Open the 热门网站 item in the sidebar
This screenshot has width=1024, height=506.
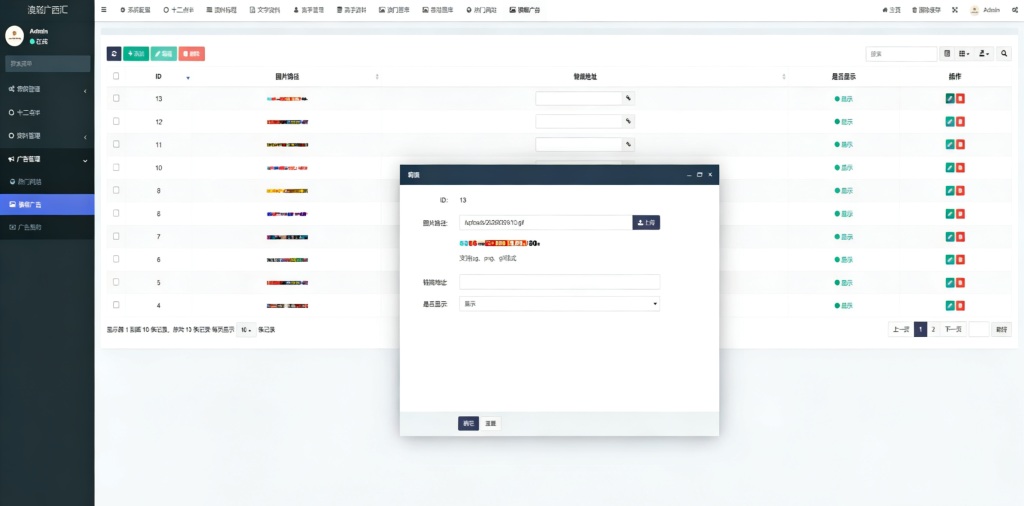(47, 182)
